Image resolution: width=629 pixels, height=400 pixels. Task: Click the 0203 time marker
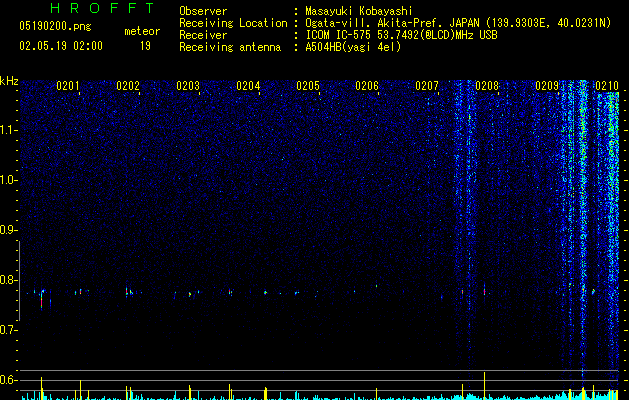coord(188,86)
